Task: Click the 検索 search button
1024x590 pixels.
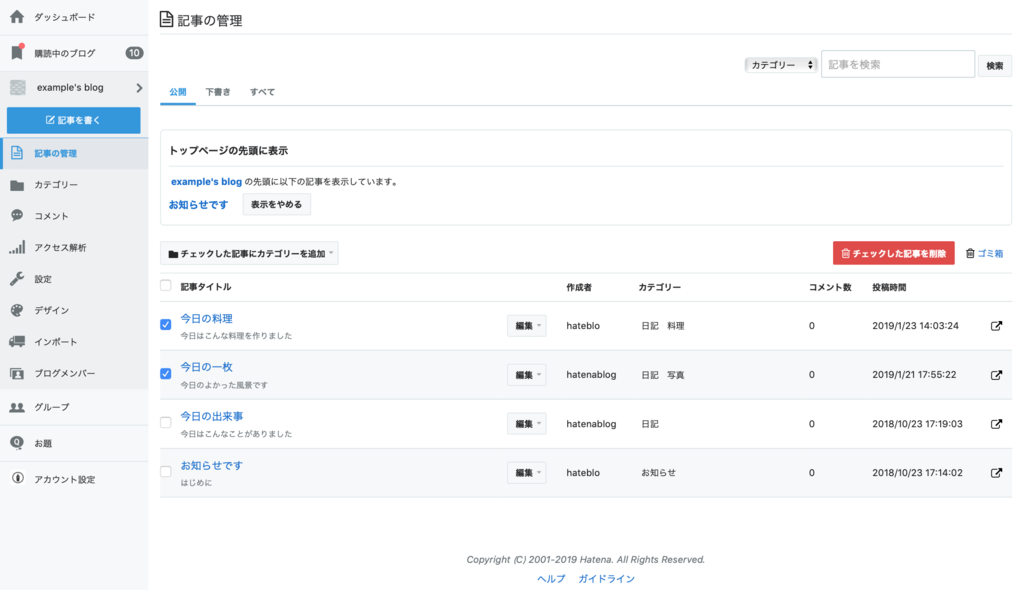Action: (995, 65)
